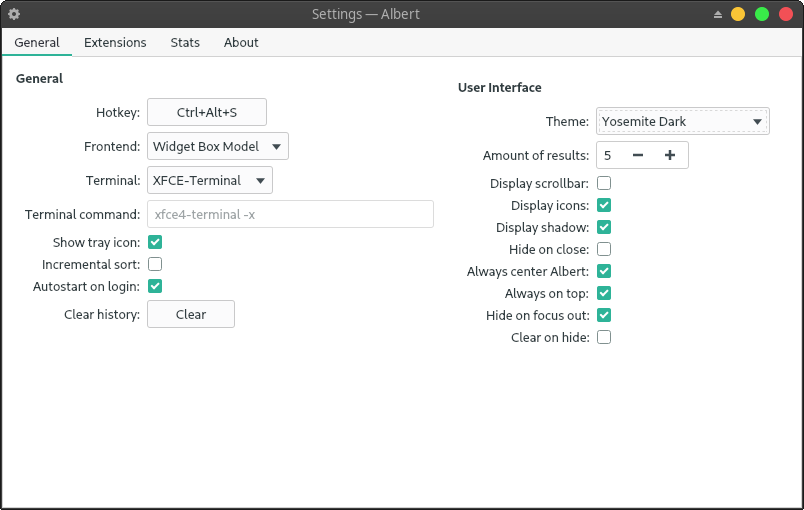Toggle the Autostart on login checkbox
804x510 pixels.
point(155,286)
